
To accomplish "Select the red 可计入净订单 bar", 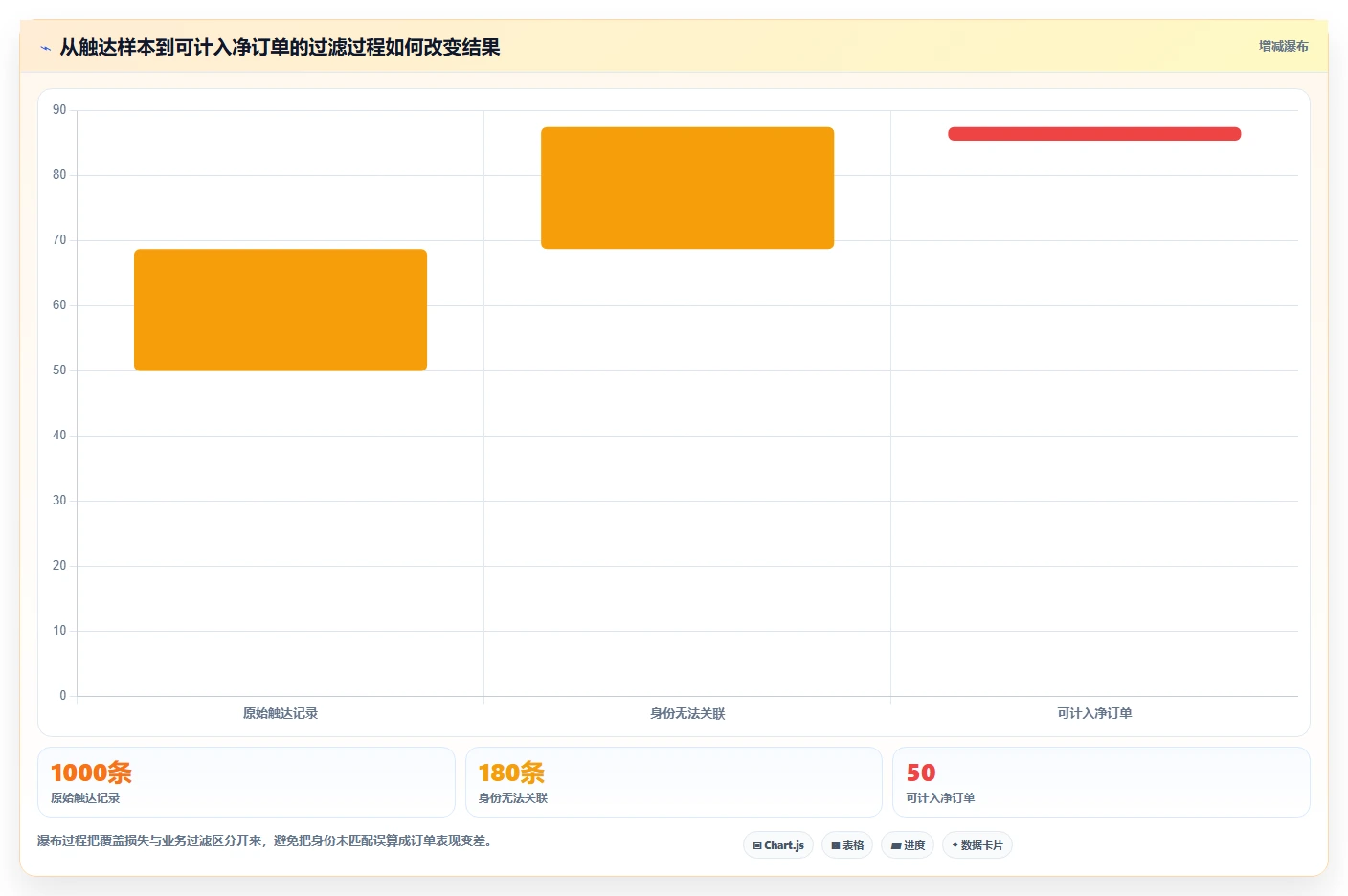I will 1094,134.
